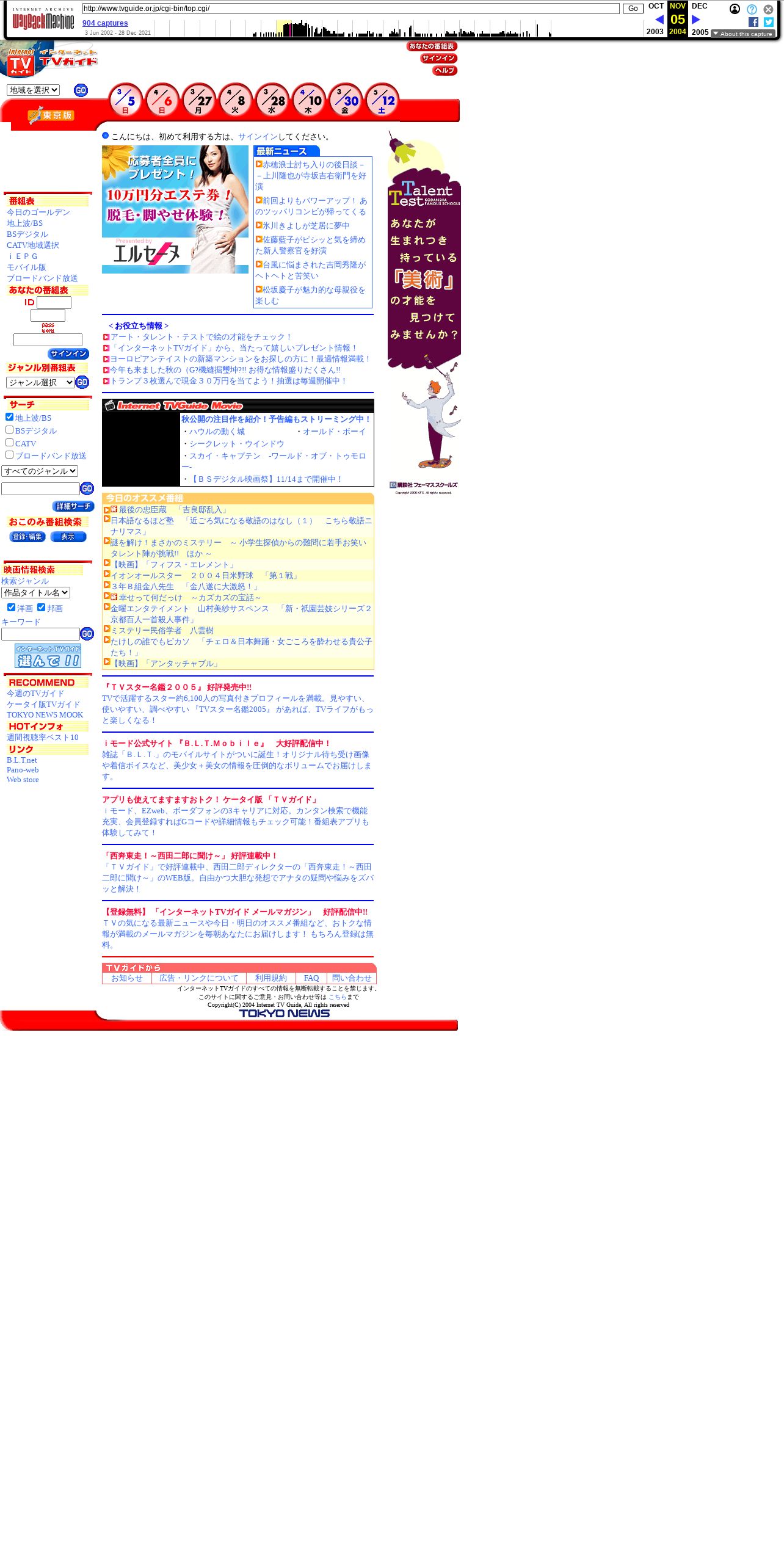The width and height of the screenshot is (784, 1568).
Task: Share capture on Twitter
Action: pos(768,22)
